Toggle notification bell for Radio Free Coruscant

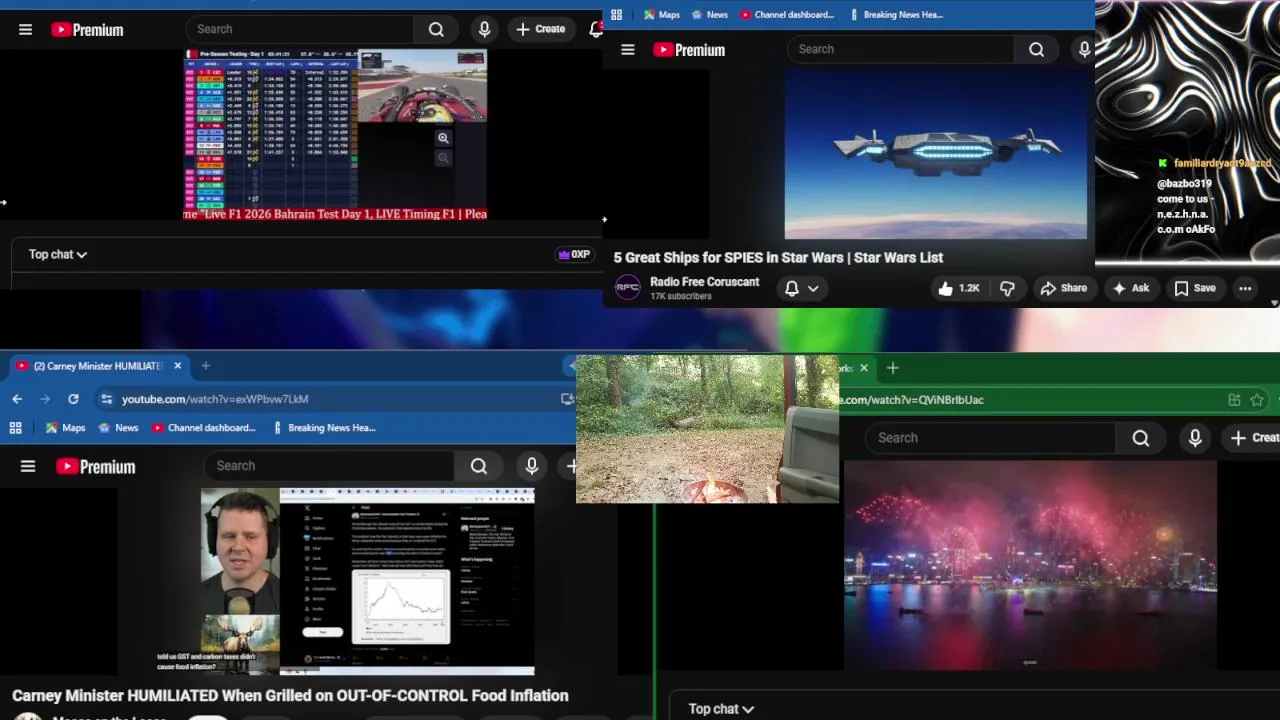[x=792, y=288]
